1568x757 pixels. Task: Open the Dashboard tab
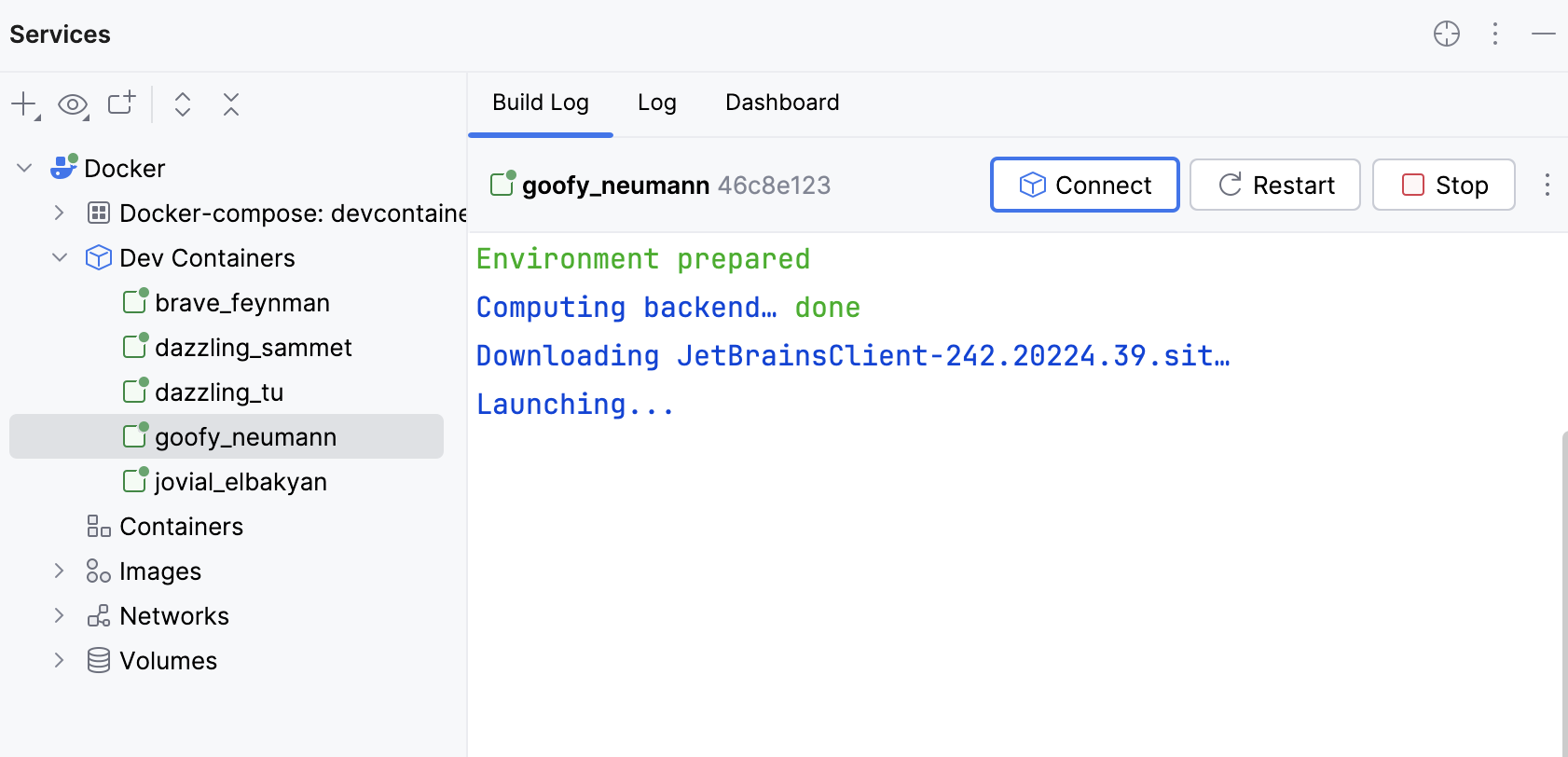782,103
